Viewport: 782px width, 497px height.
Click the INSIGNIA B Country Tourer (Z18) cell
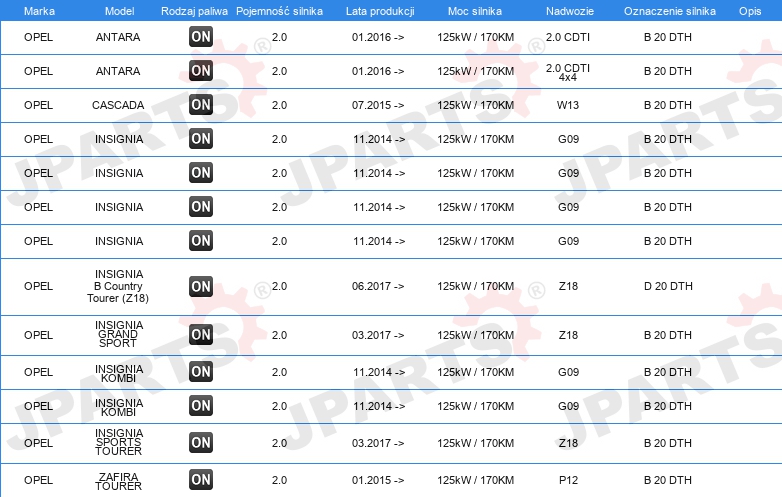[118, 286]
